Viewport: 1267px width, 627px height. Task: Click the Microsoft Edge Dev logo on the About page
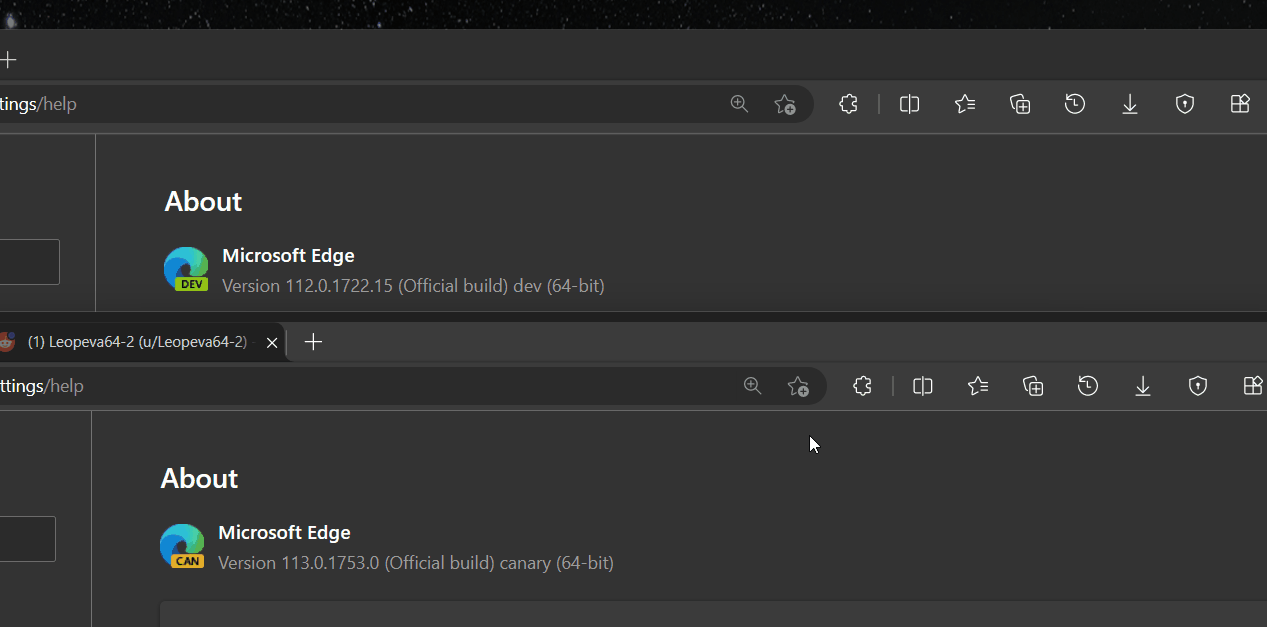tap(186, 268)
